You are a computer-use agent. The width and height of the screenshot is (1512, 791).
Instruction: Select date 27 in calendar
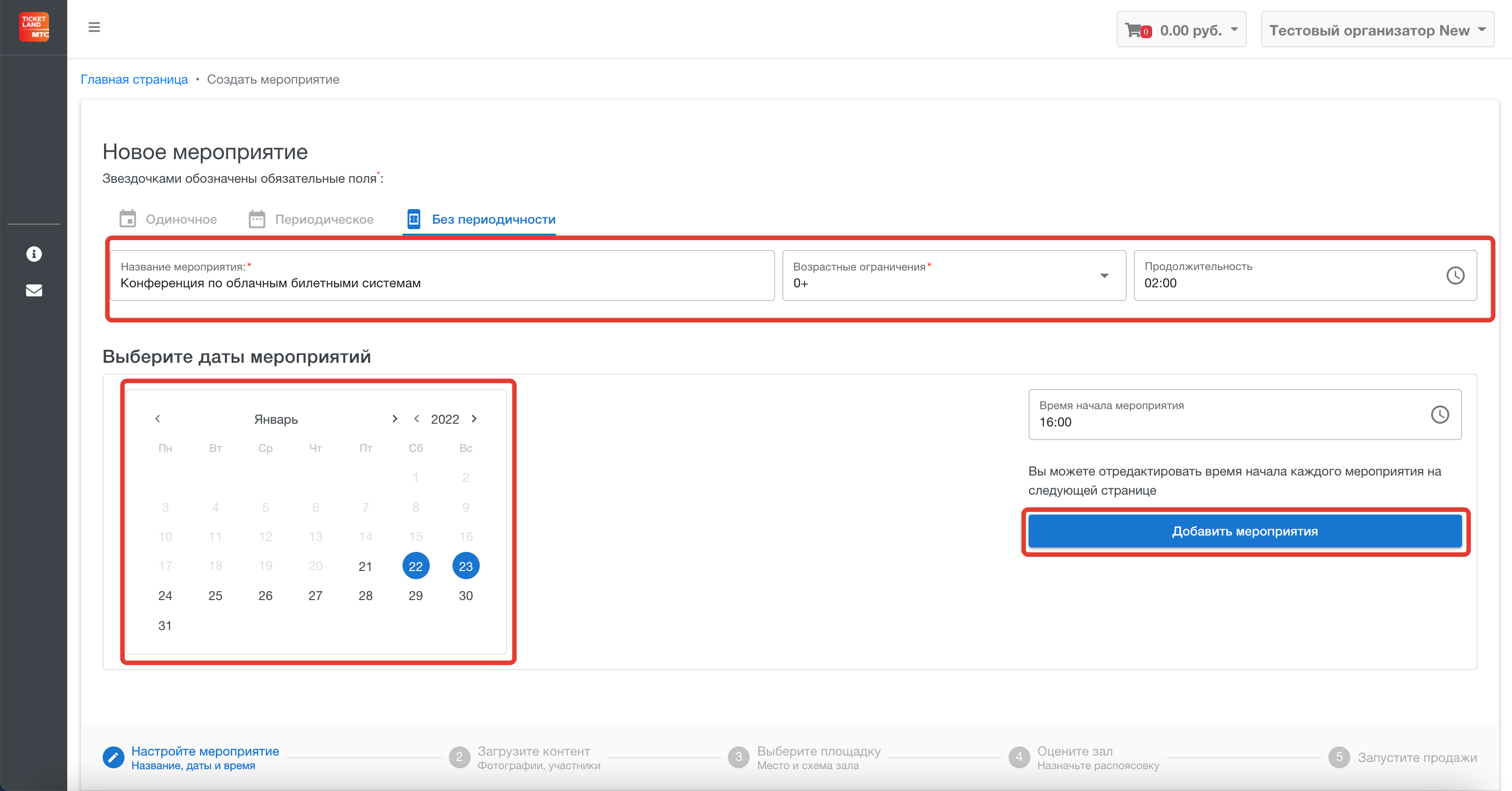pyautogui.click(x=316, y=596)
